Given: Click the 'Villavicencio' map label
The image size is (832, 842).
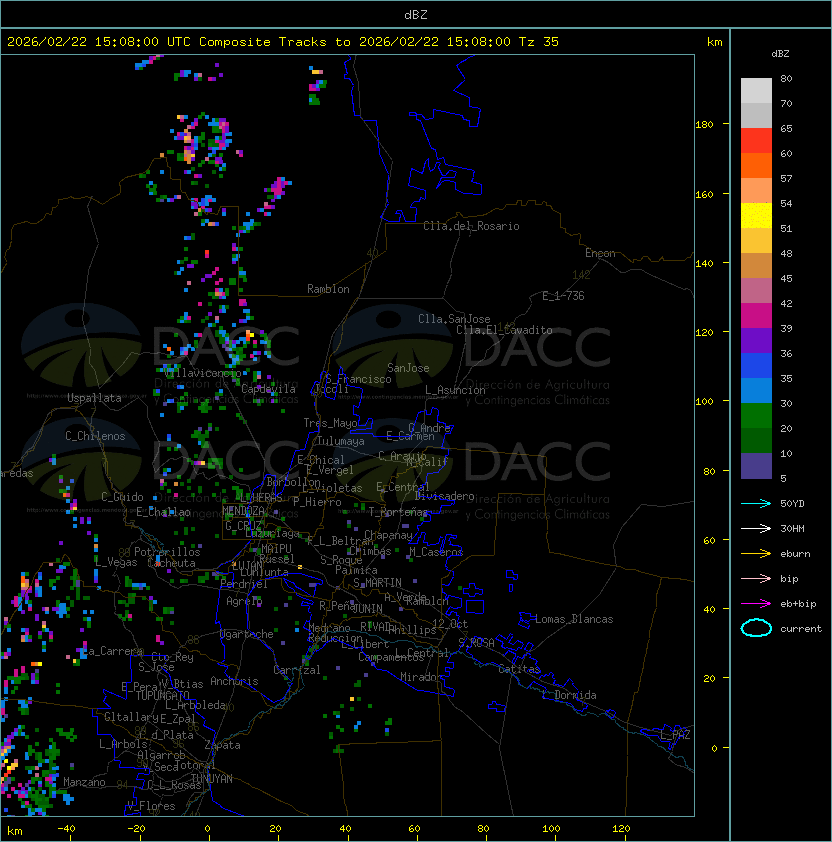Looking at the screenshot, I should pos(202,373).
